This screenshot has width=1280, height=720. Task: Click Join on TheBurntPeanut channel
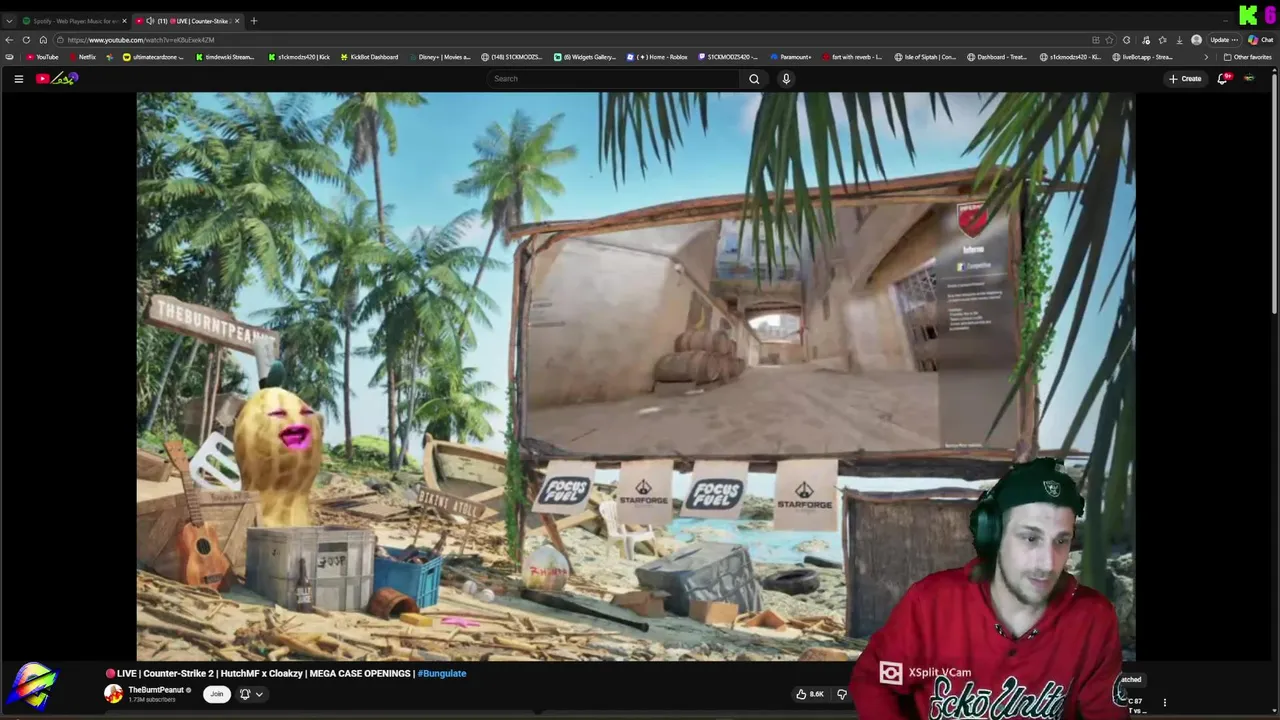pos(216,694)
